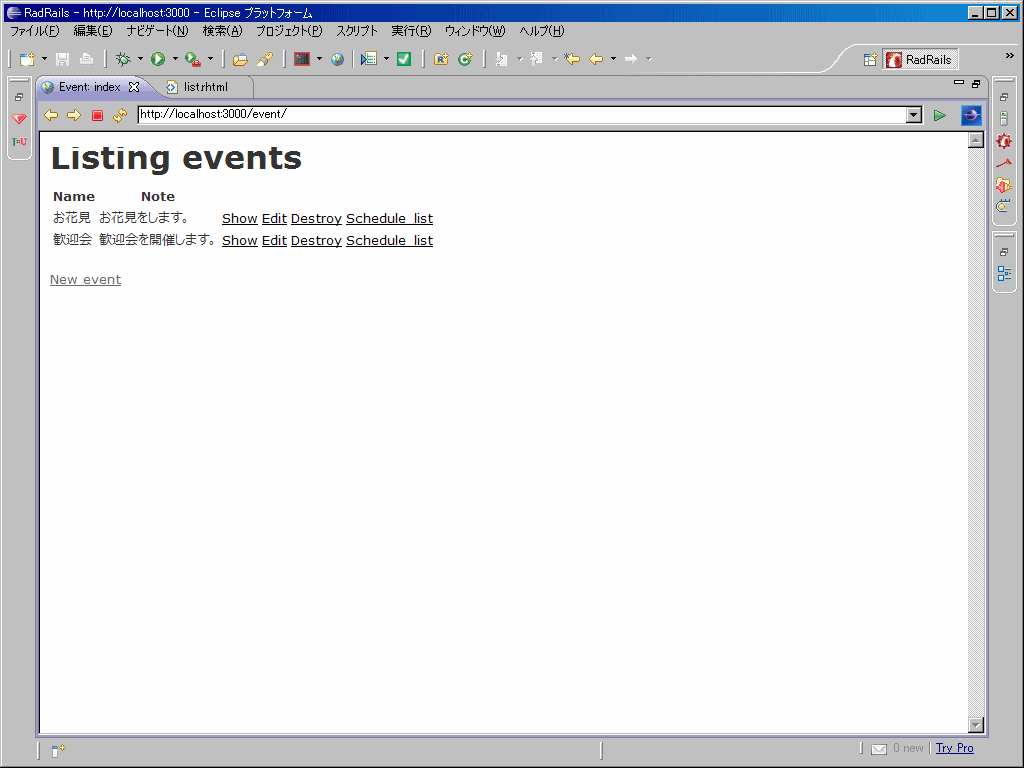Click the Save disk toolbar icon
Image resolution: width=1024 pixels, height=768 pixels.
click(x=62, y=59)
